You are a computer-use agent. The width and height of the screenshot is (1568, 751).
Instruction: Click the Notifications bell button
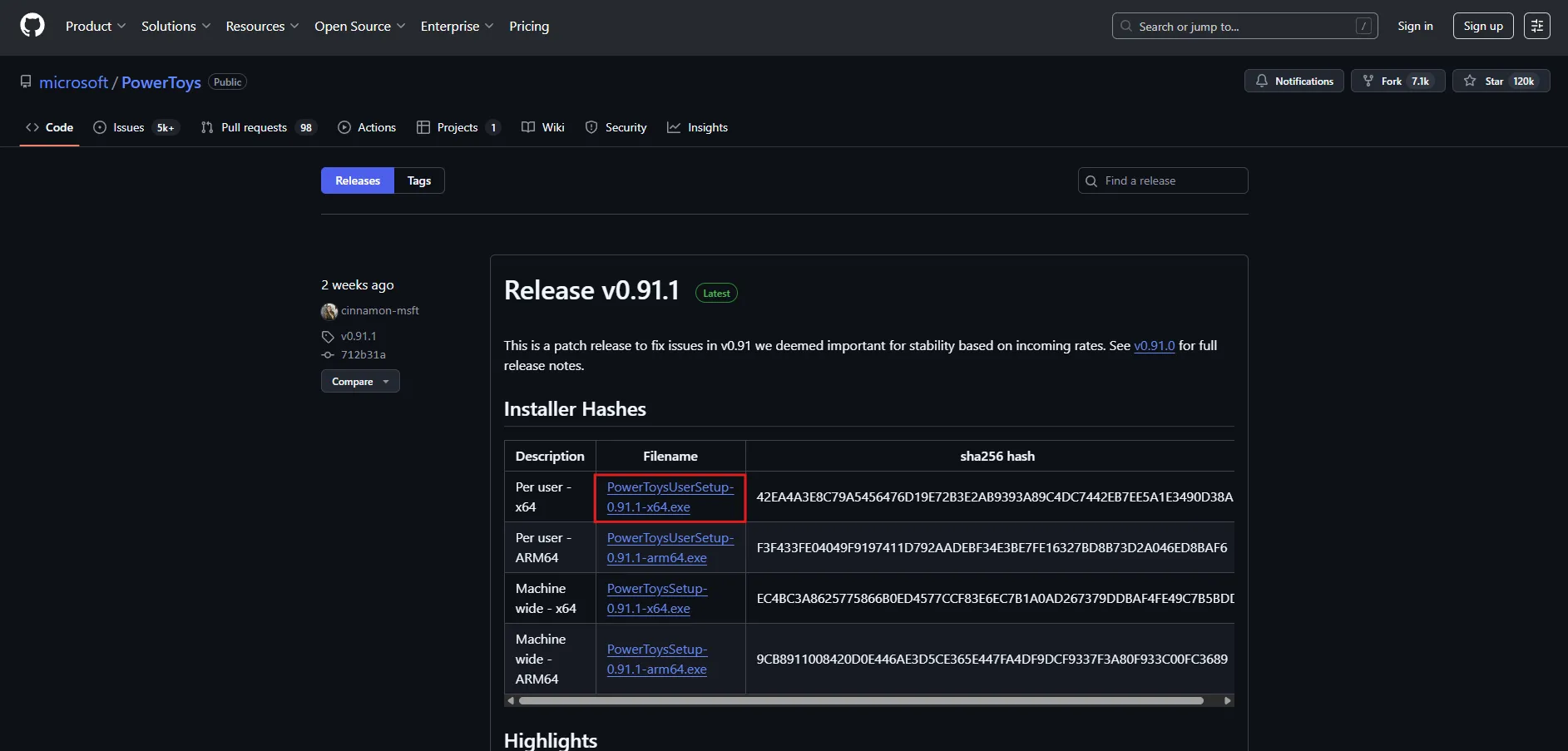coord(1293,81)
